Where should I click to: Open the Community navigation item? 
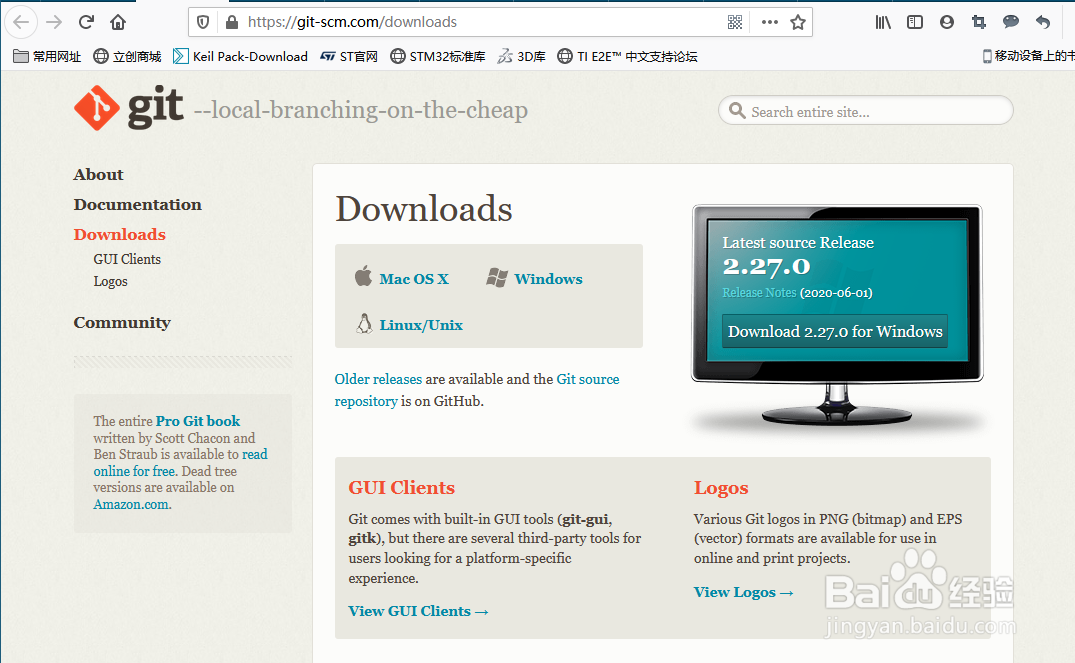(x=122, y=322)
